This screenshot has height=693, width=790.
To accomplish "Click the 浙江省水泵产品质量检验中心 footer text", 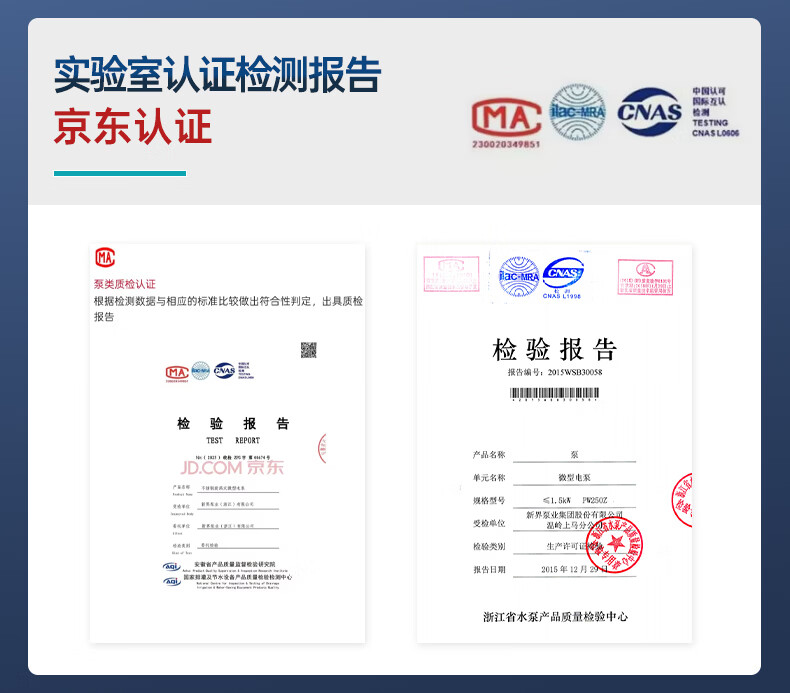I will coord(555,617).
